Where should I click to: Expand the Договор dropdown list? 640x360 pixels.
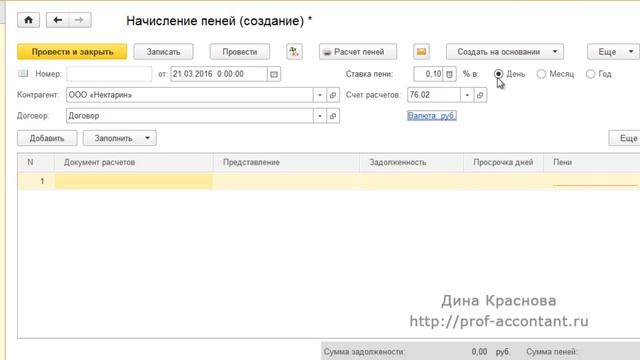[x=320, y=116]
